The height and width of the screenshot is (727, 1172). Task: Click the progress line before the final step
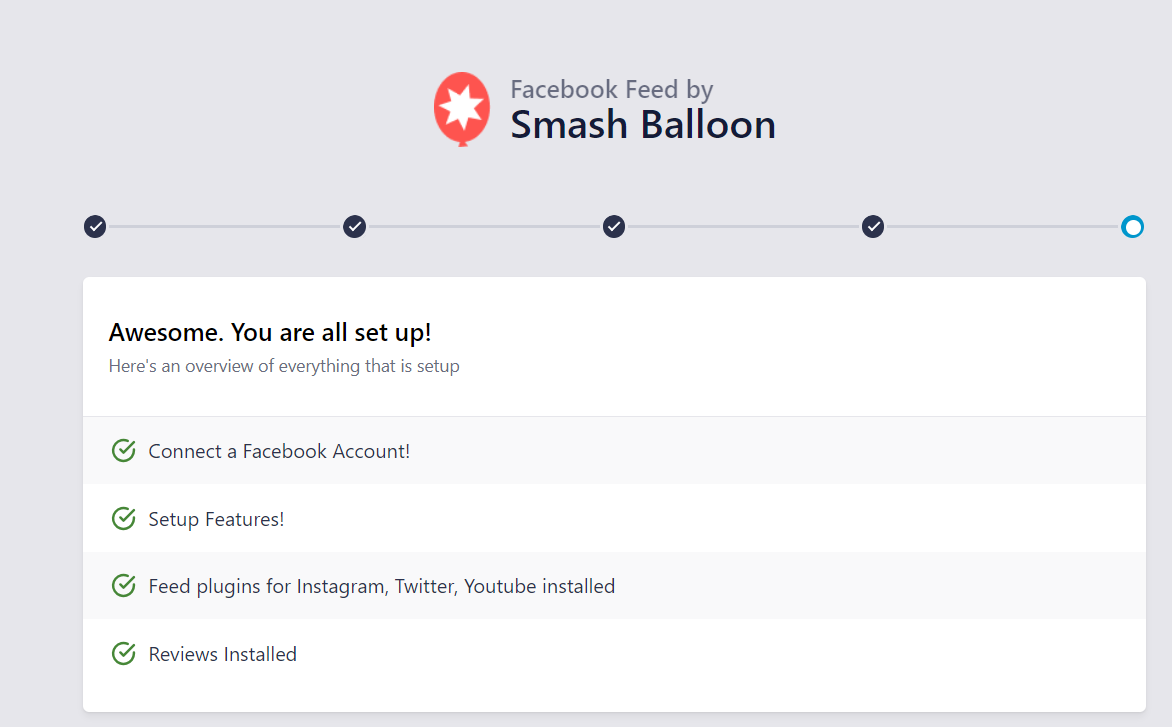point(1002,227)
